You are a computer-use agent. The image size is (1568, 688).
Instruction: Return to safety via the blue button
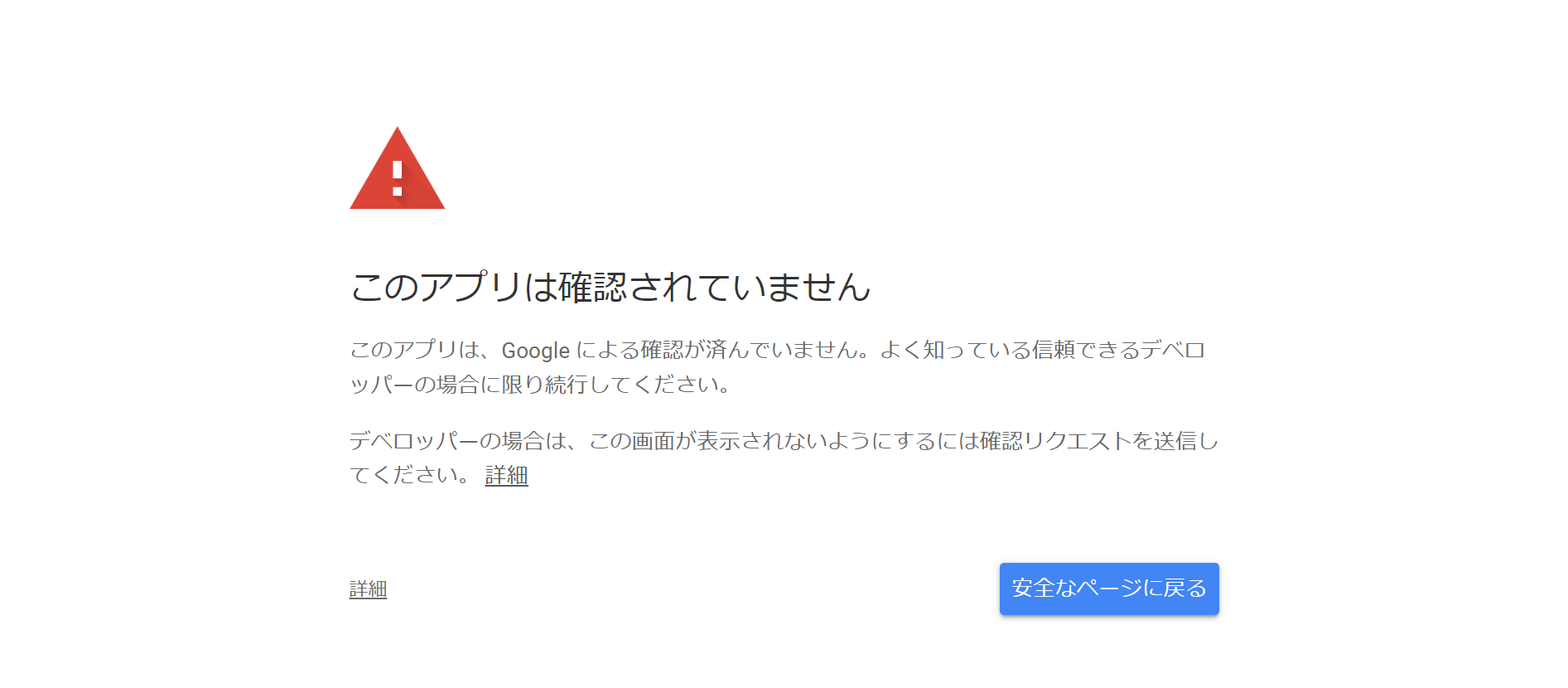coord(1109,589)
